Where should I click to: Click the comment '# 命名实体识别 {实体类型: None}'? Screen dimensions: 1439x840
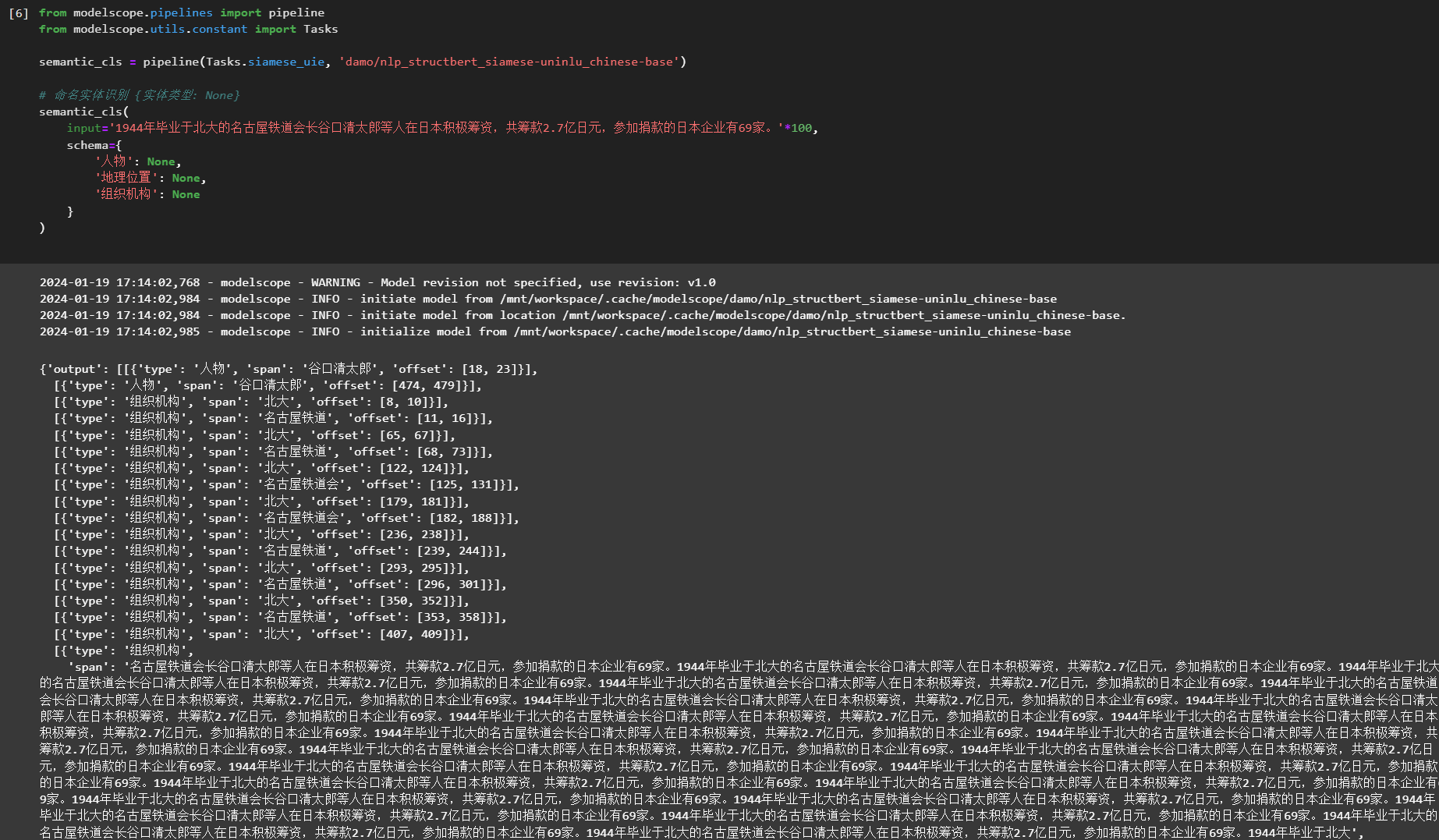click(140, 95)
